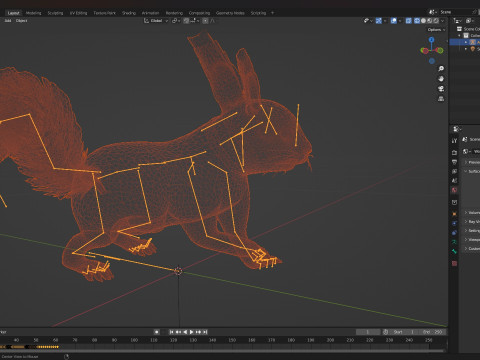Open object type visibility dropdown
Image resolution: width=480 pixels, height=360 pixels.
coord(368,21)
